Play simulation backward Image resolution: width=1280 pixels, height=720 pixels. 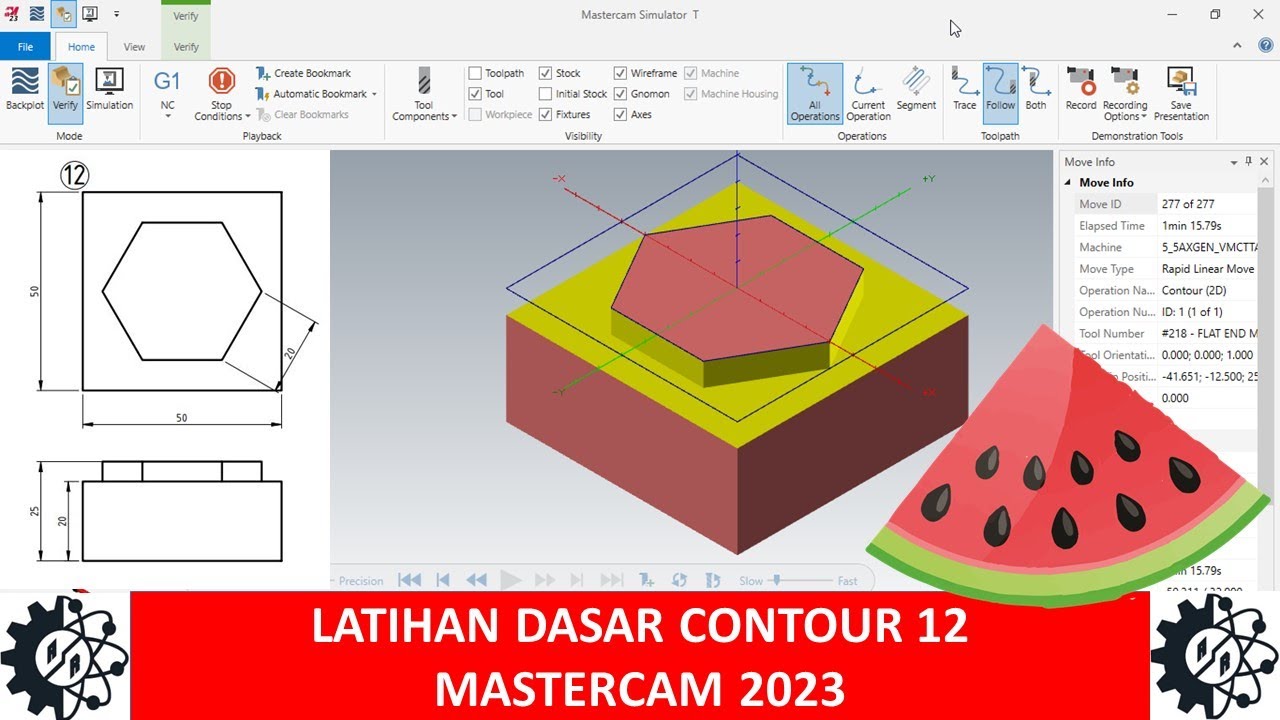click(x=477, y=580)
